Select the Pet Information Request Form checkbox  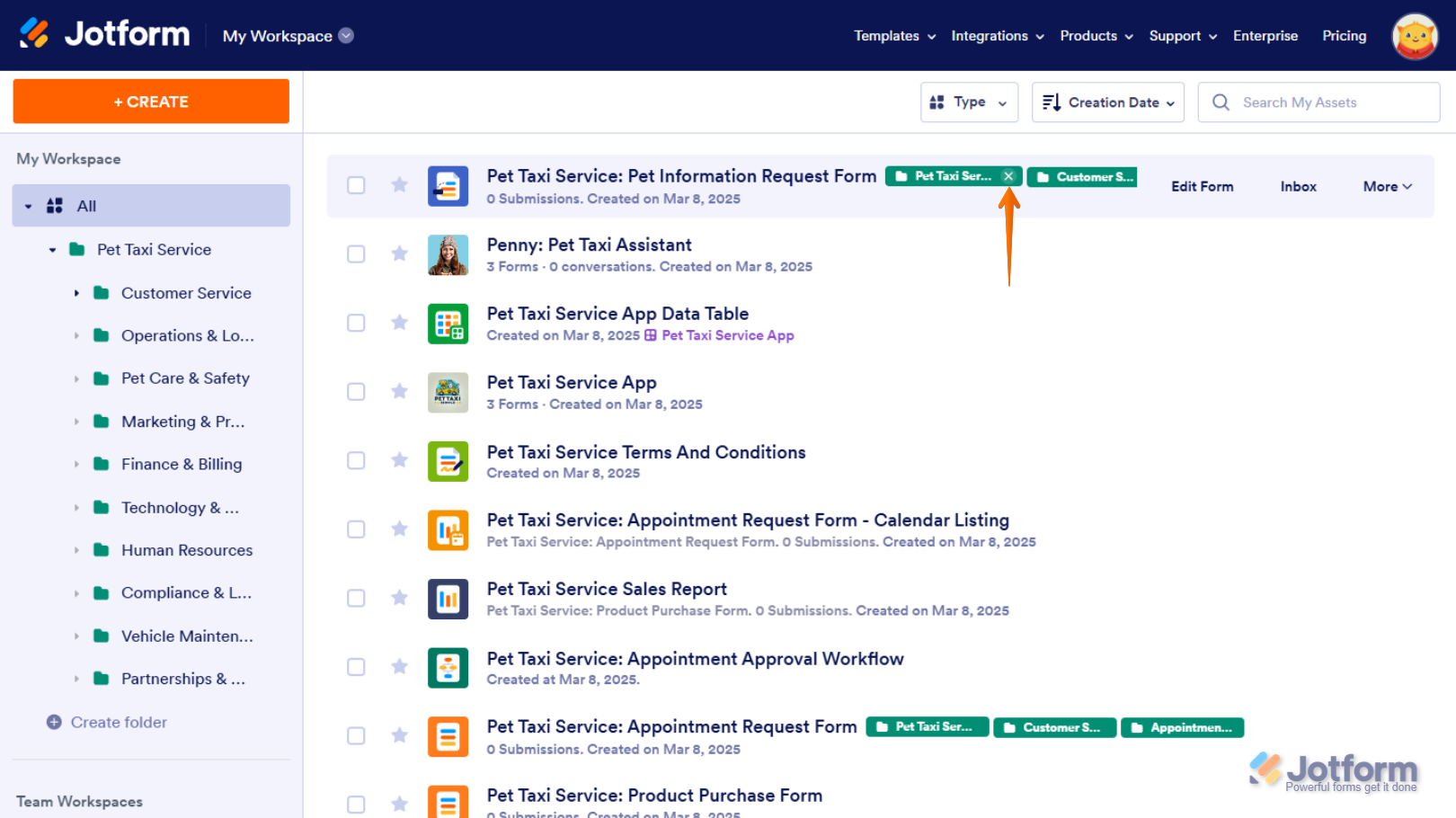point(356,185)
